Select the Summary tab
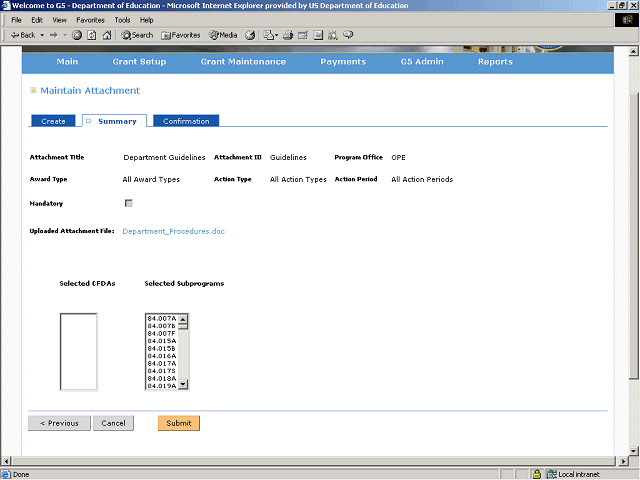Viewport: 640px width, 480px height. click(x=114, y=121)
